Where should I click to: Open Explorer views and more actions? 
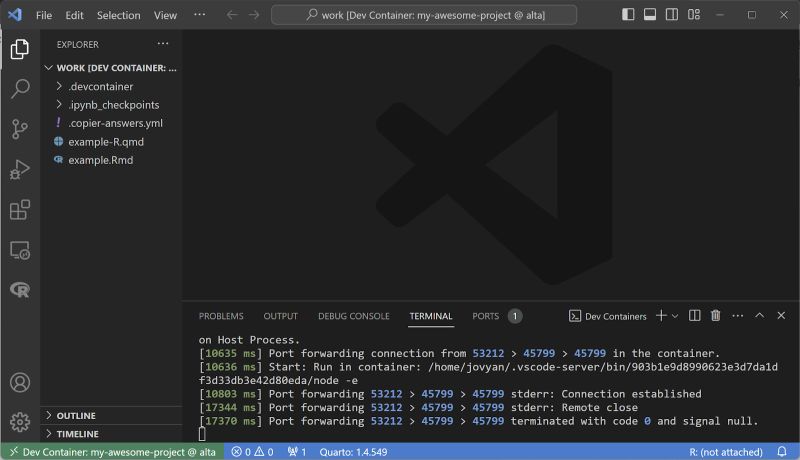[163, 44]
